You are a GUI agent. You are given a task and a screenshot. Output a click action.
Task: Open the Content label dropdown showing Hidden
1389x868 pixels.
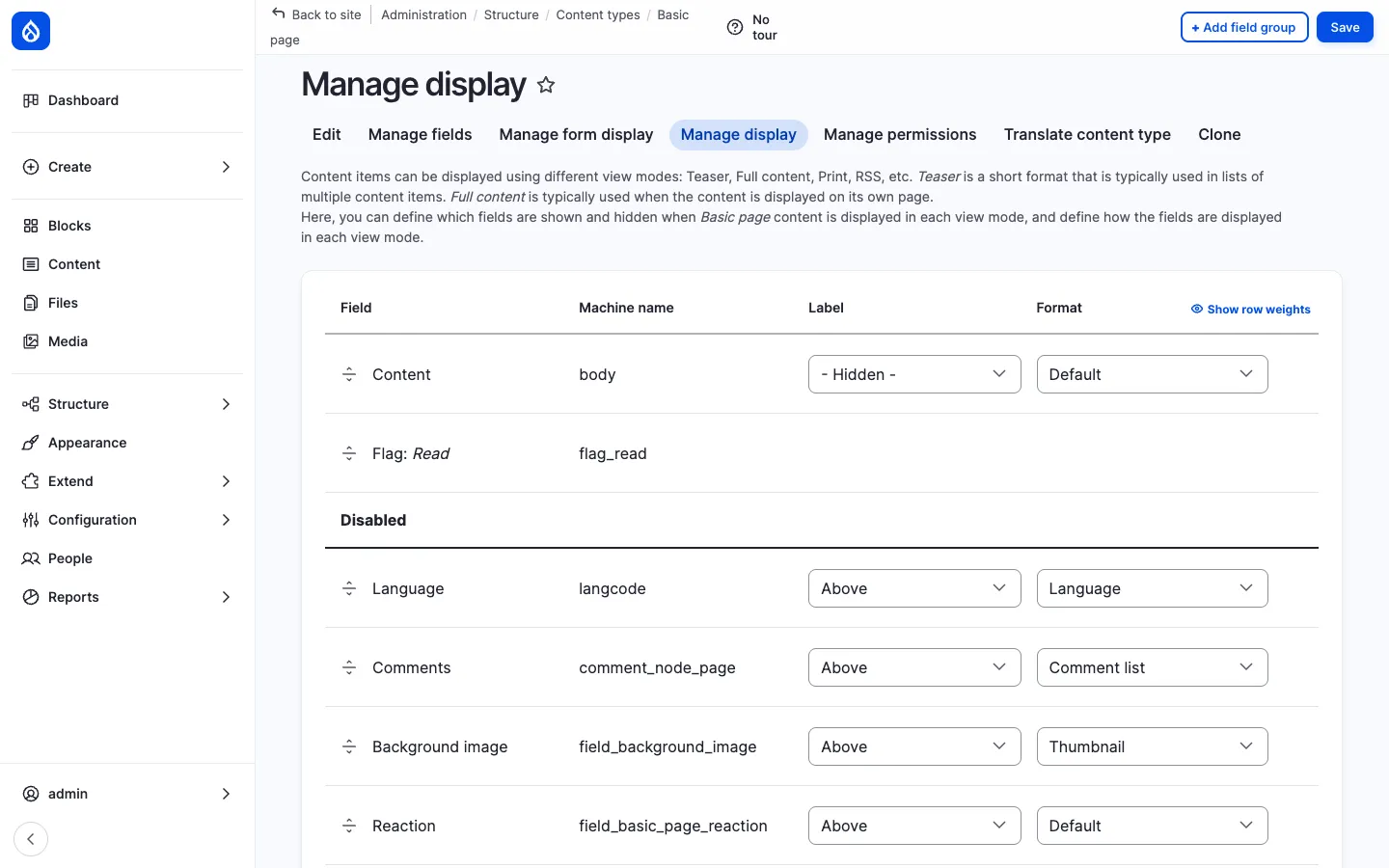914,374
